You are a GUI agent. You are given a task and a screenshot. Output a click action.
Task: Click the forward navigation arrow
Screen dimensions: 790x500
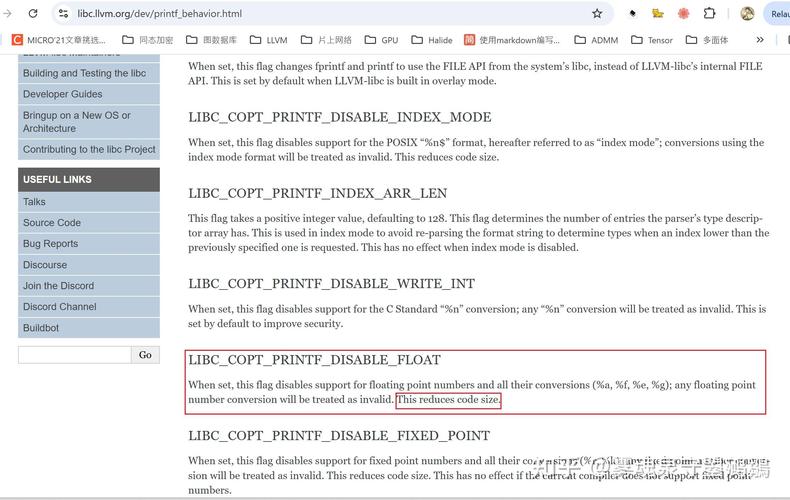coord(8,14)
